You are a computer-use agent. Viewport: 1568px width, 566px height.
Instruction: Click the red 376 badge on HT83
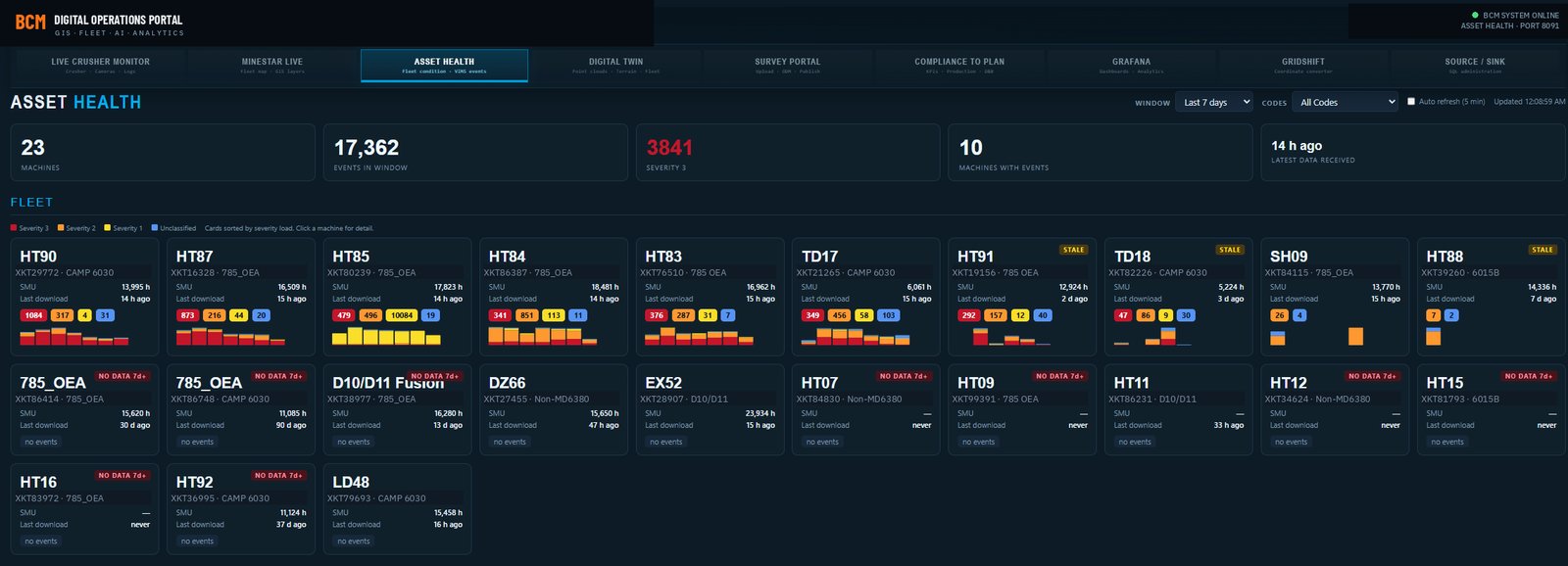(657, 315)
